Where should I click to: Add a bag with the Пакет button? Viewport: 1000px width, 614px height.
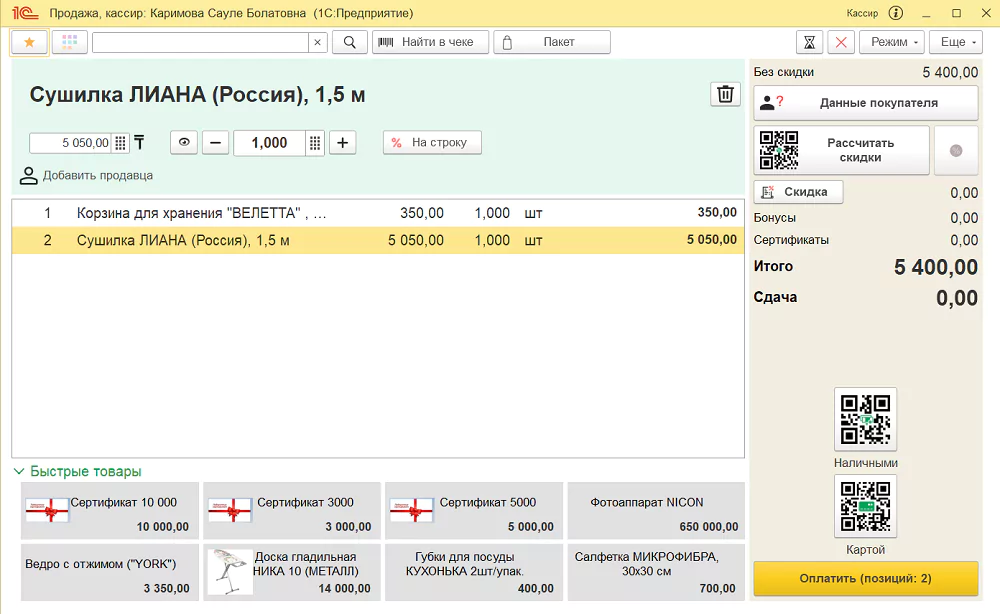pyautogui.click(x=552, y=42)
